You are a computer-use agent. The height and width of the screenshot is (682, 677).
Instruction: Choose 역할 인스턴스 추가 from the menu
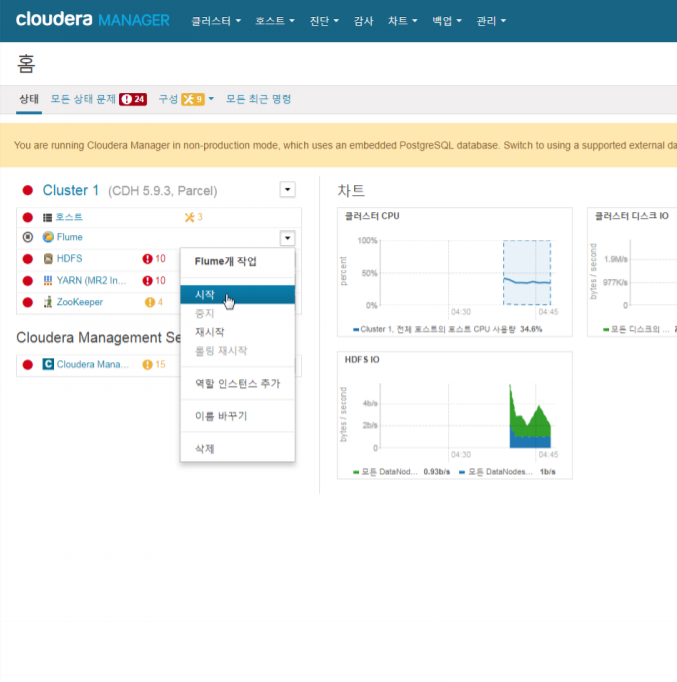click(237, 383)
